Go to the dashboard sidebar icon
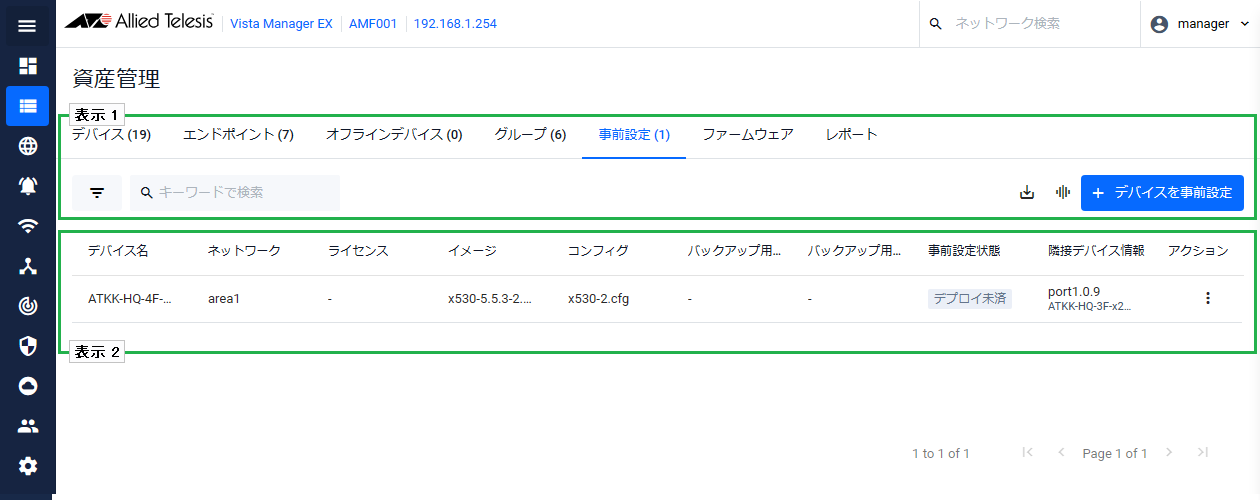Screen dimensions: 1260x500 tap(27, 66)
